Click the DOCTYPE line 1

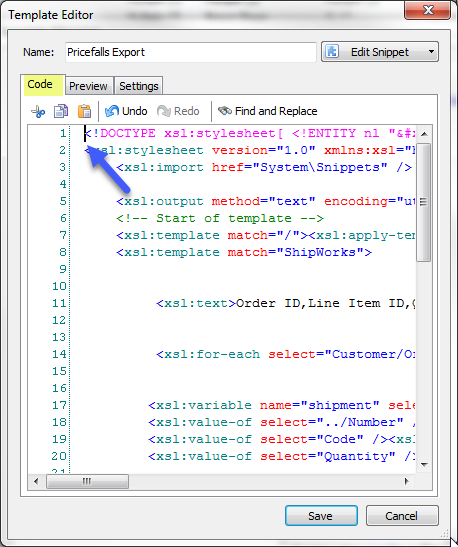(x=250, y=133)
